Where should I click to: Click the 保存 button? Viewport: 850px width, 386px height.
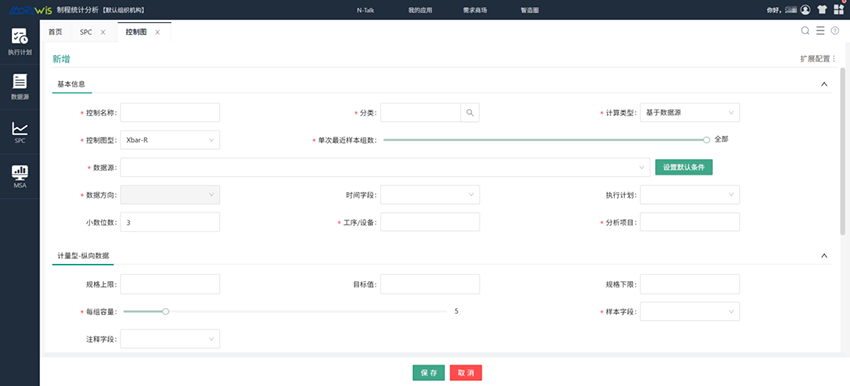429,373
